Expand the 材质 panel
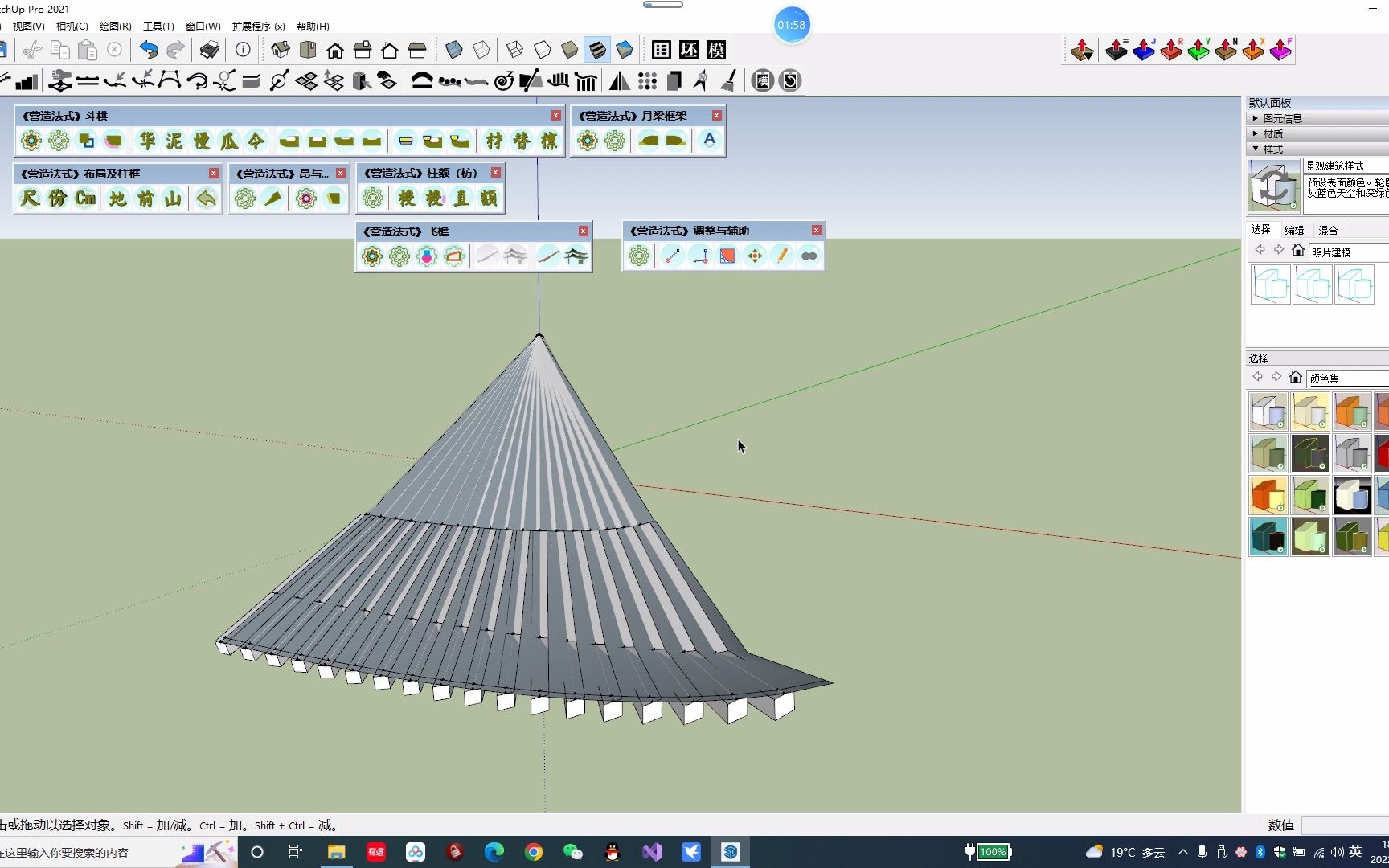The width and height of the screenshot is (1389, 868). [1272, 133]
